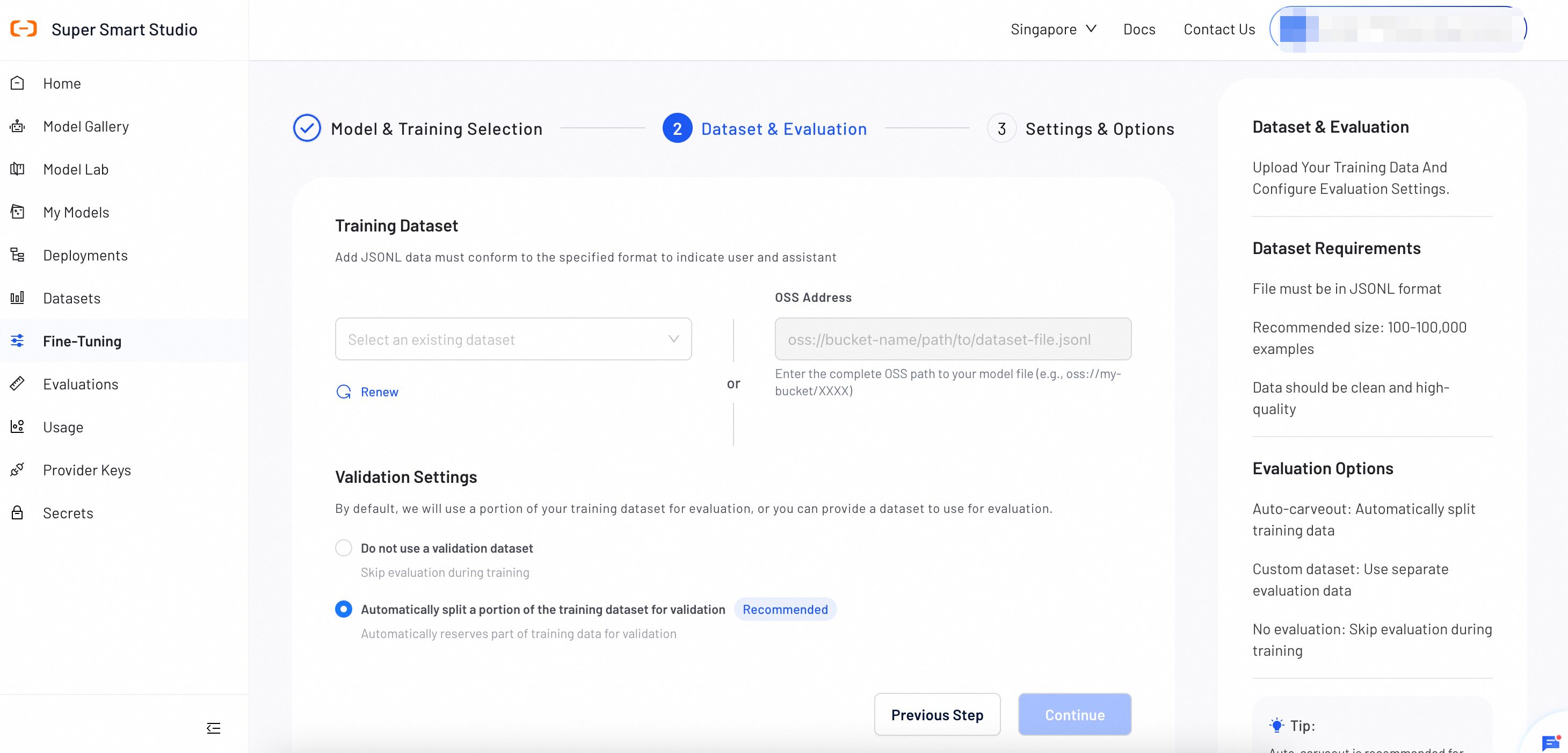Open the blurred user account menu
This screenshot has height=753, width=1568.
1398,29
